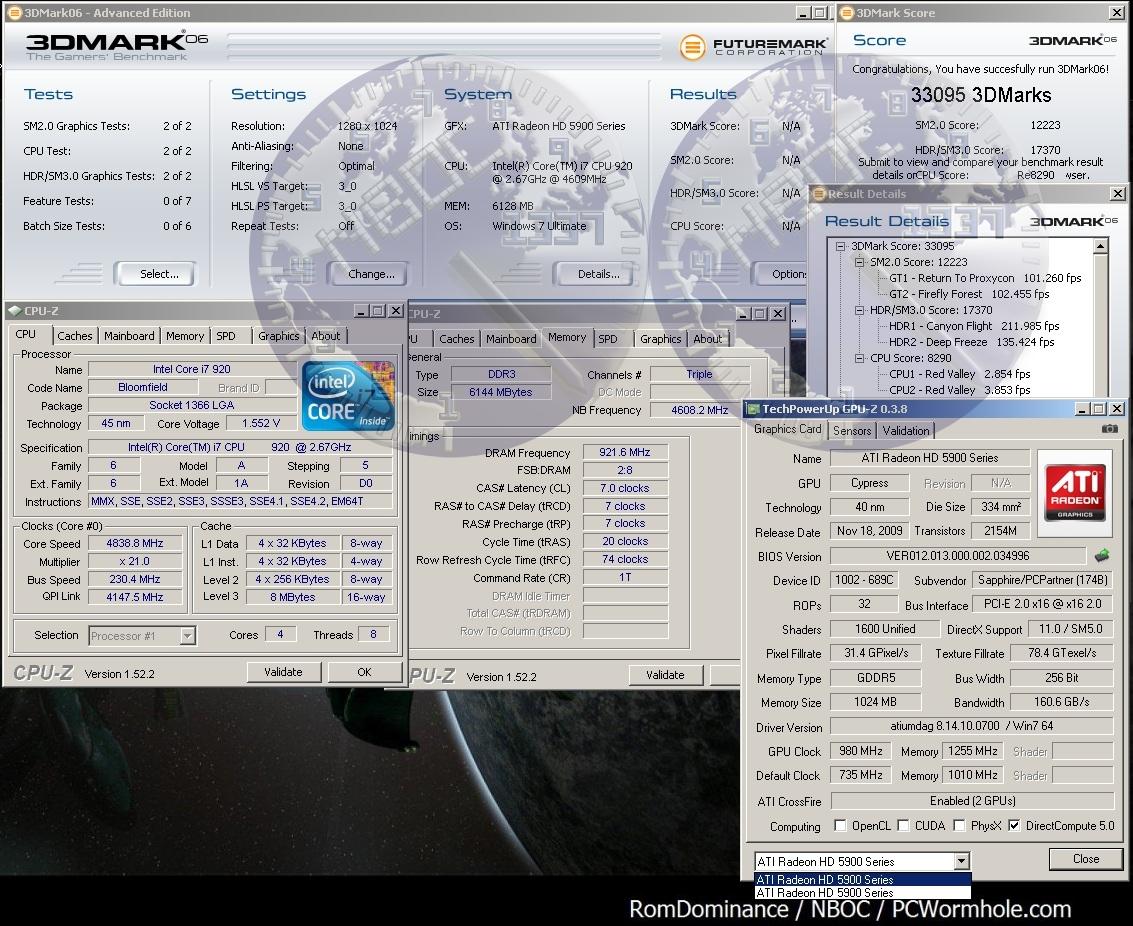Viewport: 1133px width, 926px height.
Task: Click the GPU-Z title bar icon
Action: pyautogui.click(x=753, y=409)
